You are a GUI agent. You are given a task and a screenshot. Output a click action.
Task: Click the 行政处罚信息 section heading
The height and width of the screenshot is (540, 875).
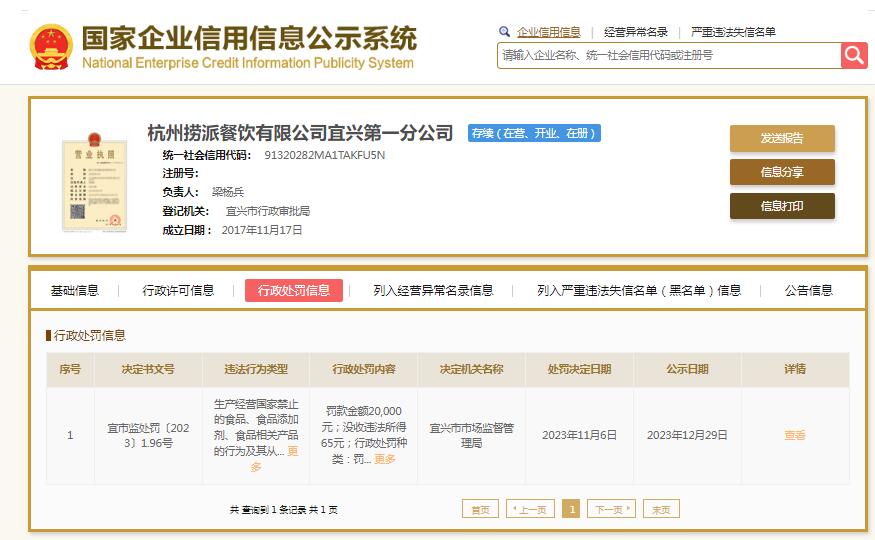[x=89, y=335]
